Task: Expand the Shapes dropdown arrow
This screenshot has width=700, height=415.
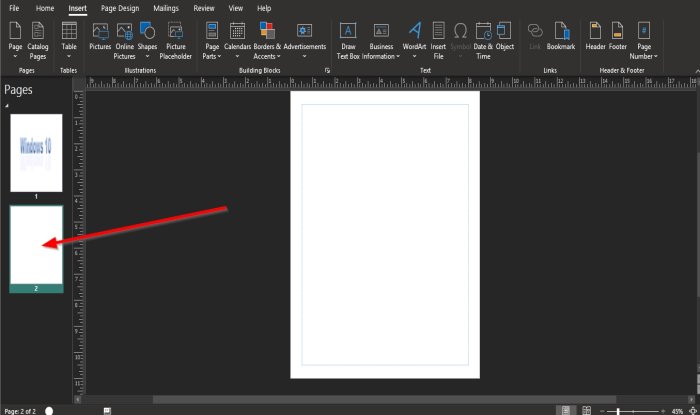Action: (x=147, y=57)
